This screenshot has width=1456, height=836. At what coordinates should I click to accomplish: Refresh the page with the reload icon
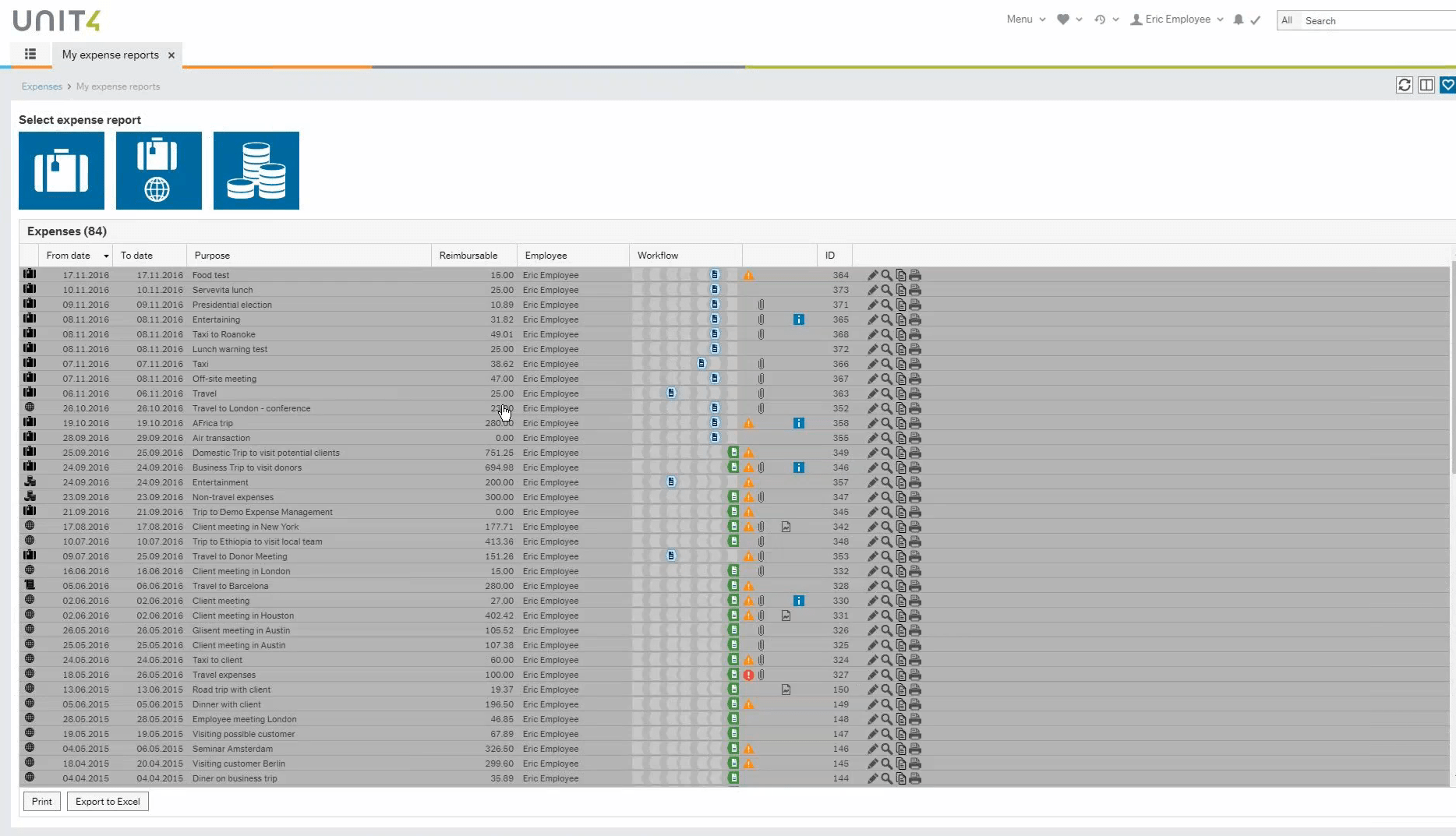point(1405,85)
